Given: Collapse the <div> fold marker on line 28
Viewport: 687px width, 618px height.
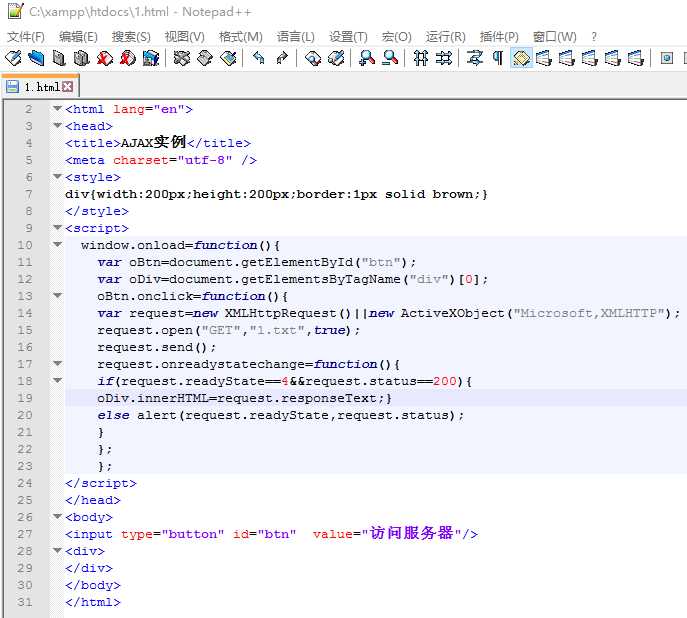Looking at the screenshot, I should tap(57, 551).
